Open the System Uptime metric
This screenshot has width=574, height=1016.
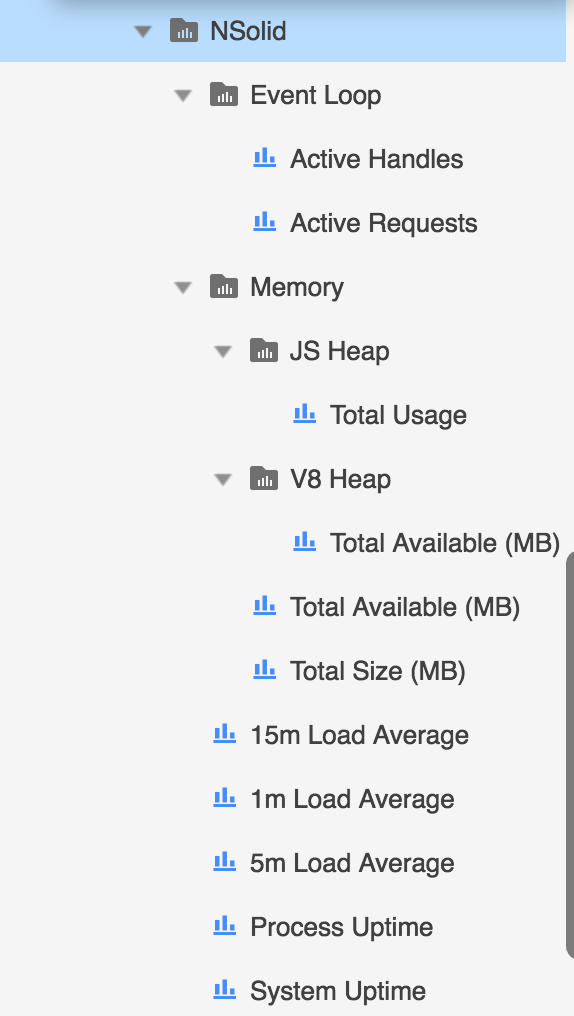[338, 991]
